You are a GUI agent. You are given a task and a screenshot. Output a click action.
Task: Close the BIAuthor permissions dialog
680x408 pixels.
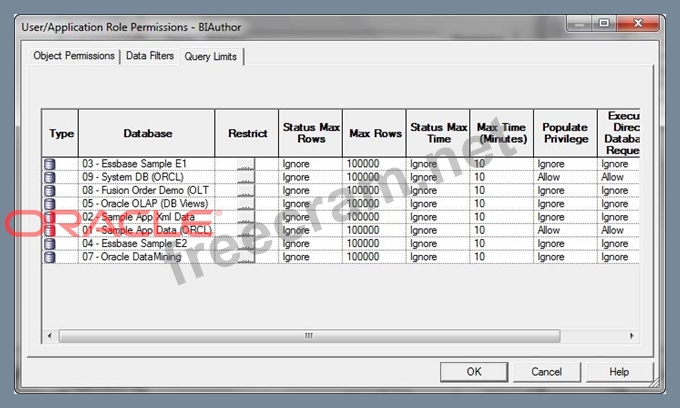pyautogui.click(x=638, y=23)
